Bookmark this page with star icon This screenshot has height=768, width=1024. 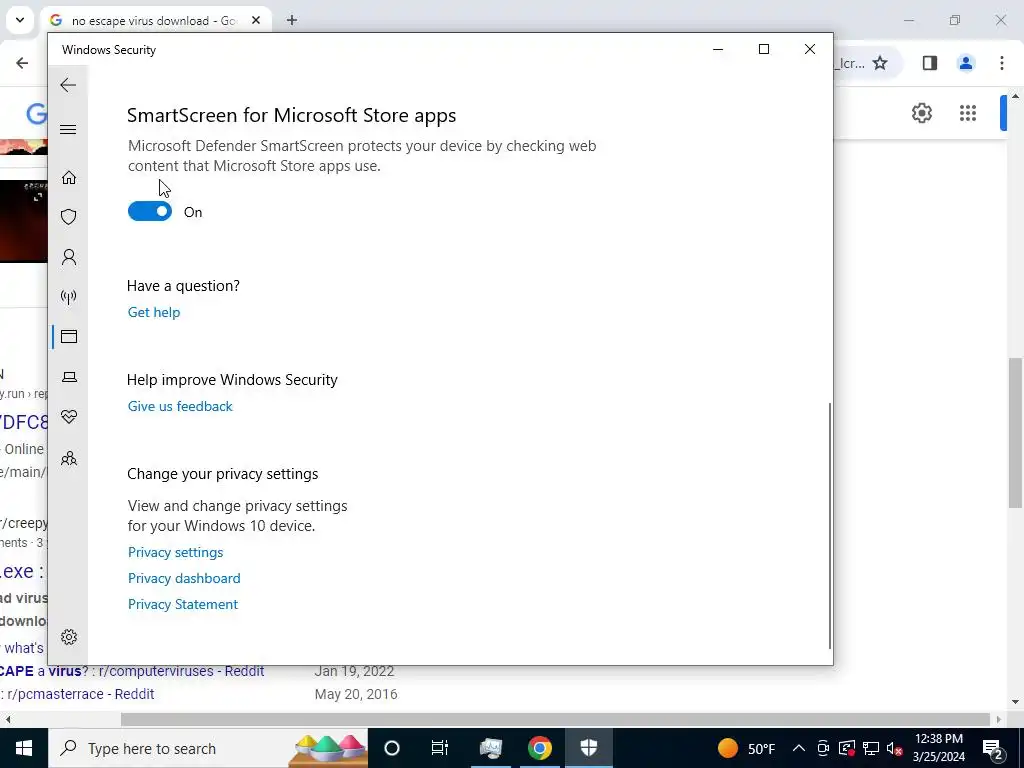point(880,63)
